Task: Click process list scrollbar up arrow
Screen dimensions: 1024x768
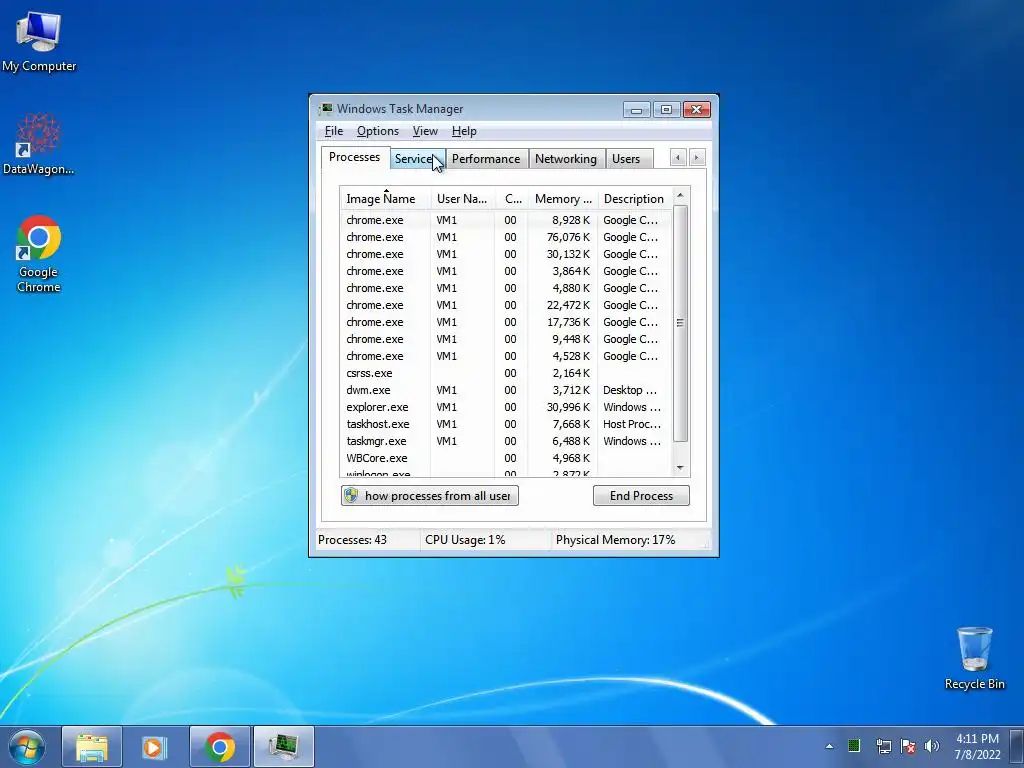Action: pyautogui.click(x=680, y=195)
